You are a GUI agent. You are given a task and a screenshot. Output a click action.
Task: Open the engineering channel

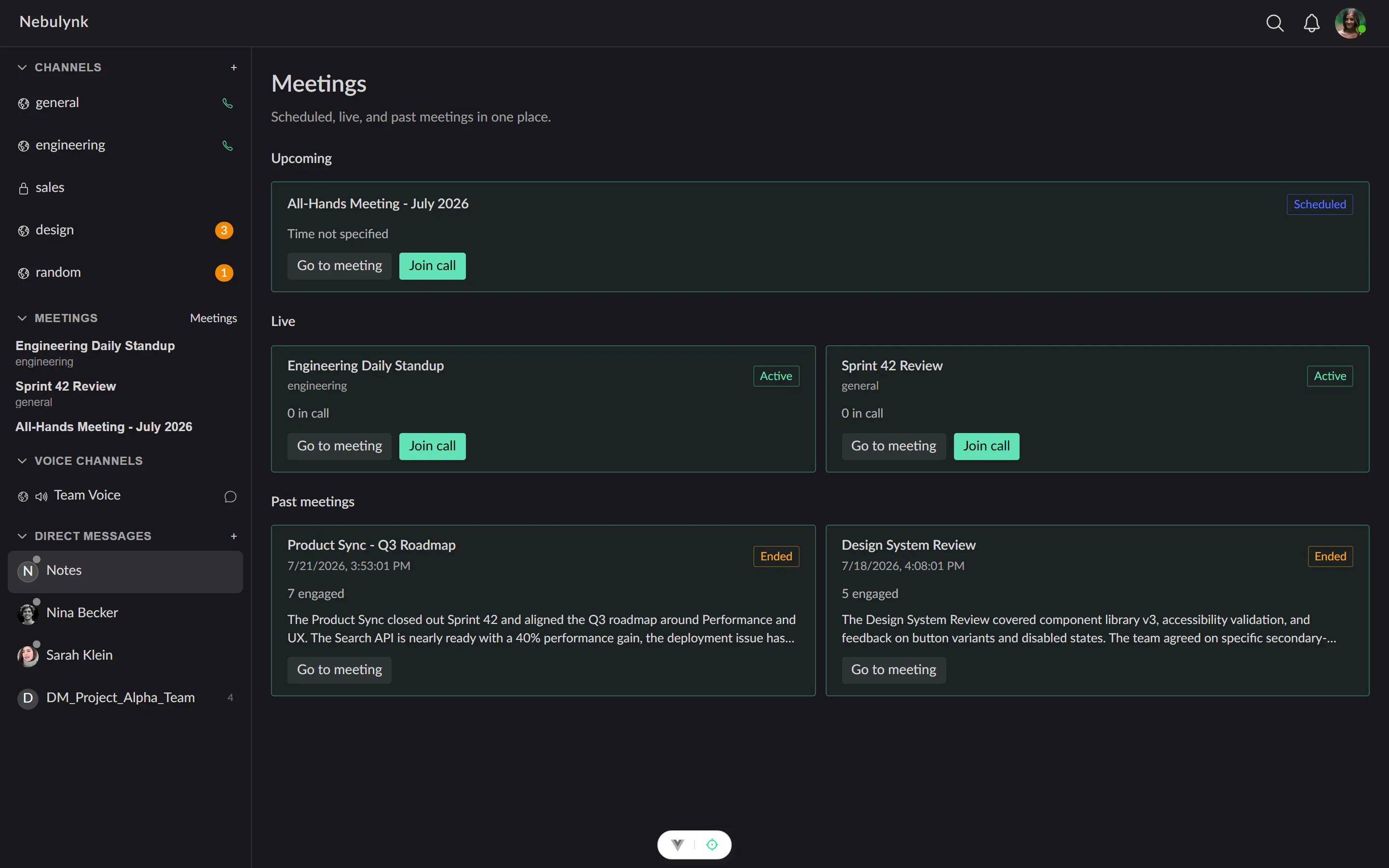coord(125,146)
